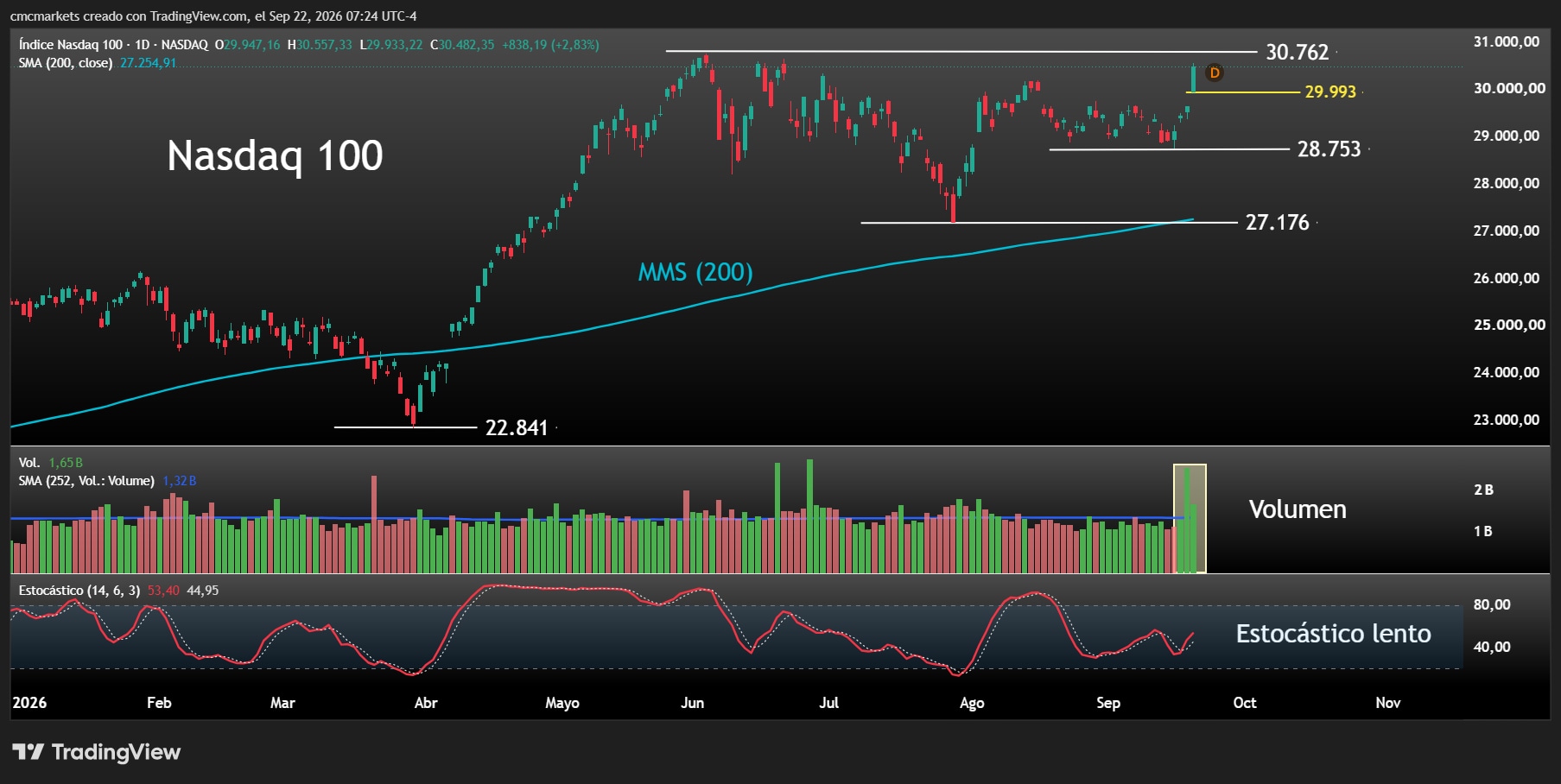Click the Estocástico lento label
This screenshot has height=784, width=1561.
[1333, 634]
